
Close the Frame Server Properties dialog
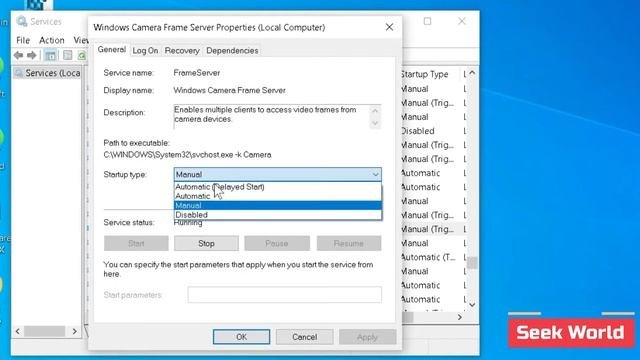[389, 27]
